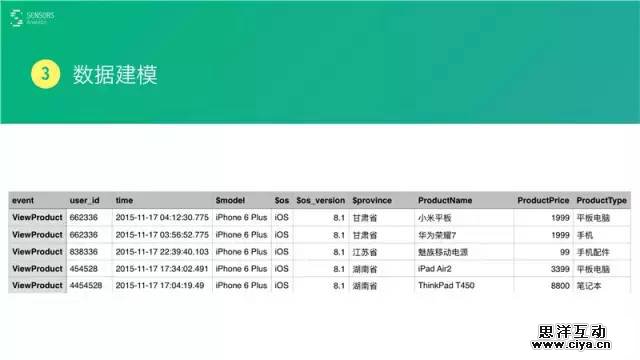Select iPhone 6 Plus in the 魅族移动电源 row

click(x=241, y=252)
